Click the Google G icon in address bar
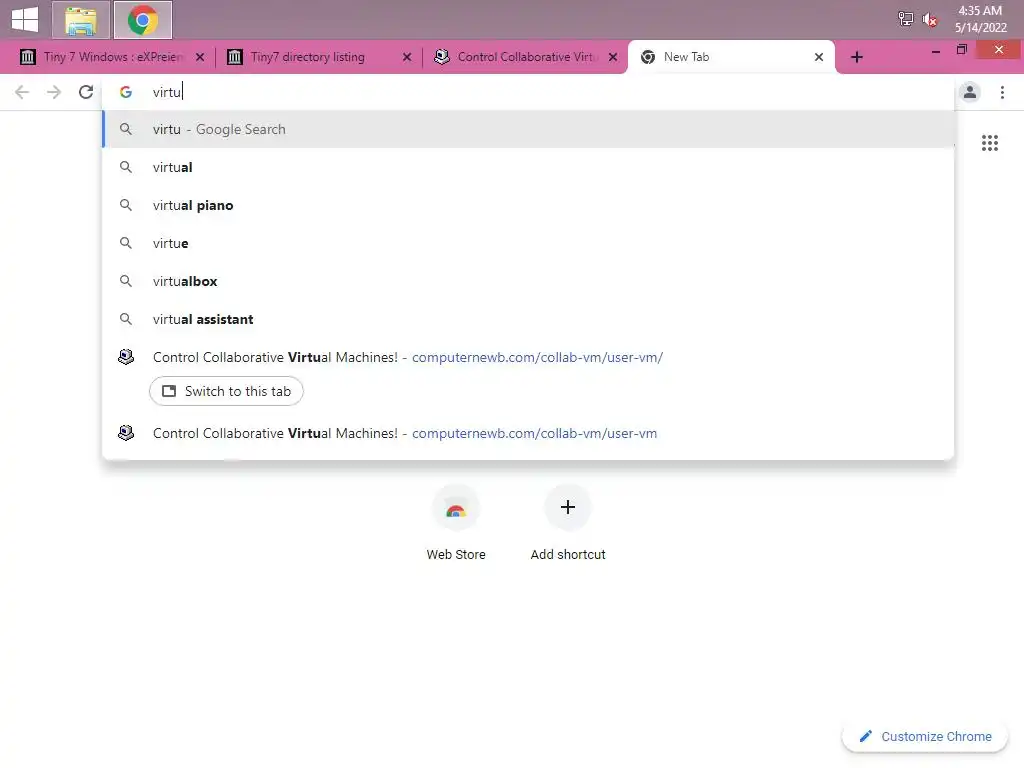Image resolution: width=1024 pixels, height=768 pixels. pos(126,92)
